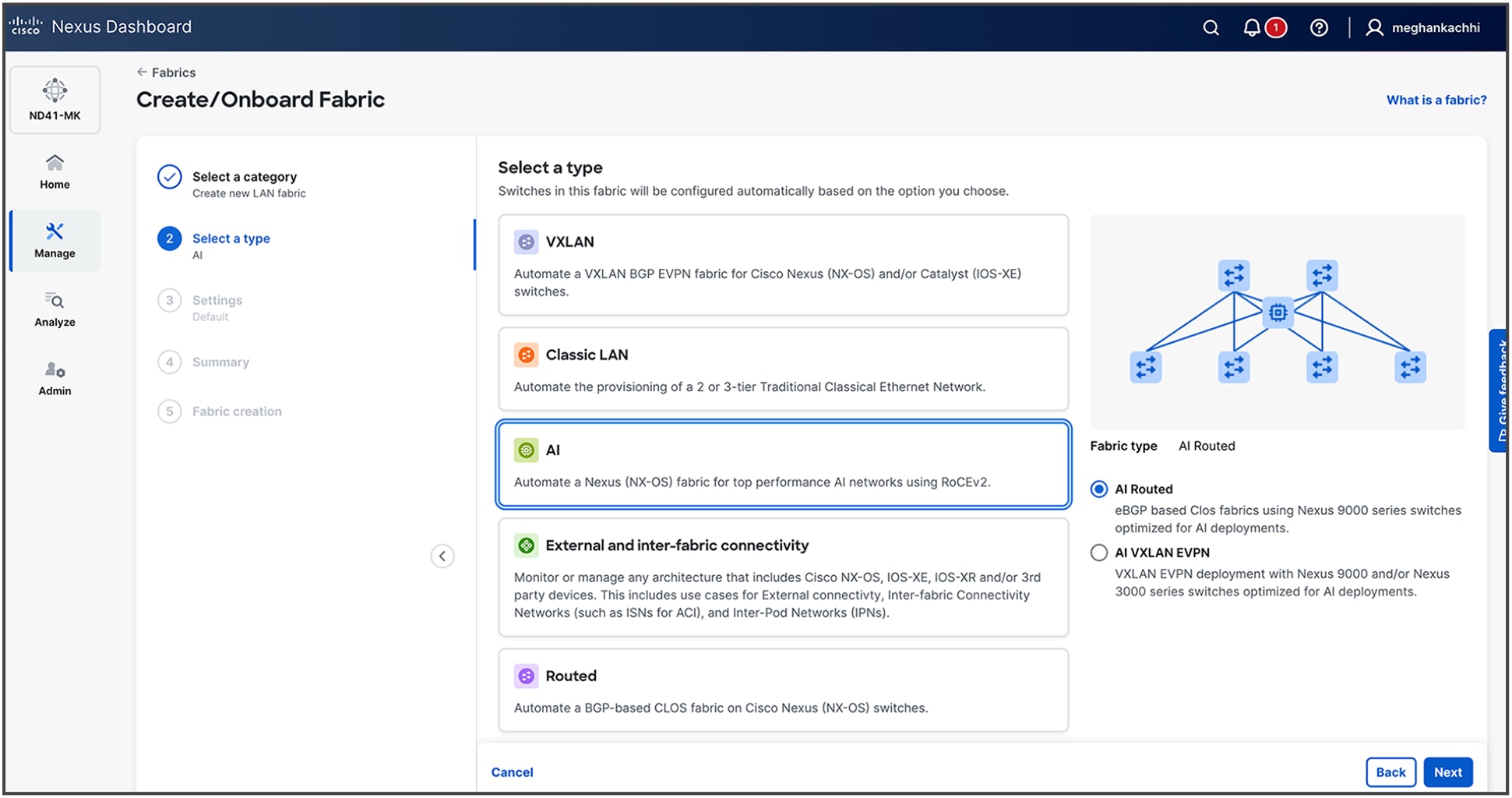The width and height of the screenshot is (1512, 798).
Task: Click the Cisco logo in the header
Action: 26,26
